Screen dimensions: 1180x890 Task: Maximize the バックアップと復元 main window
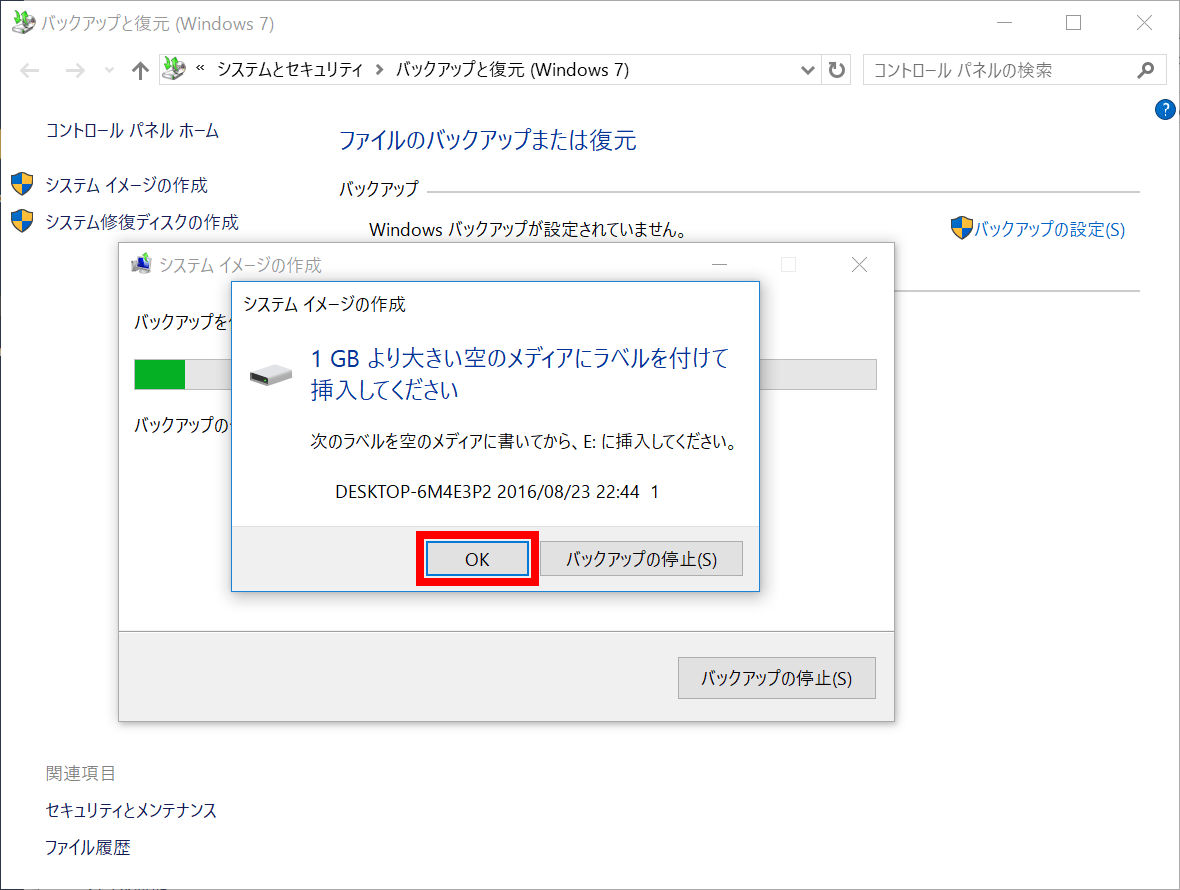click(1074, 23)
